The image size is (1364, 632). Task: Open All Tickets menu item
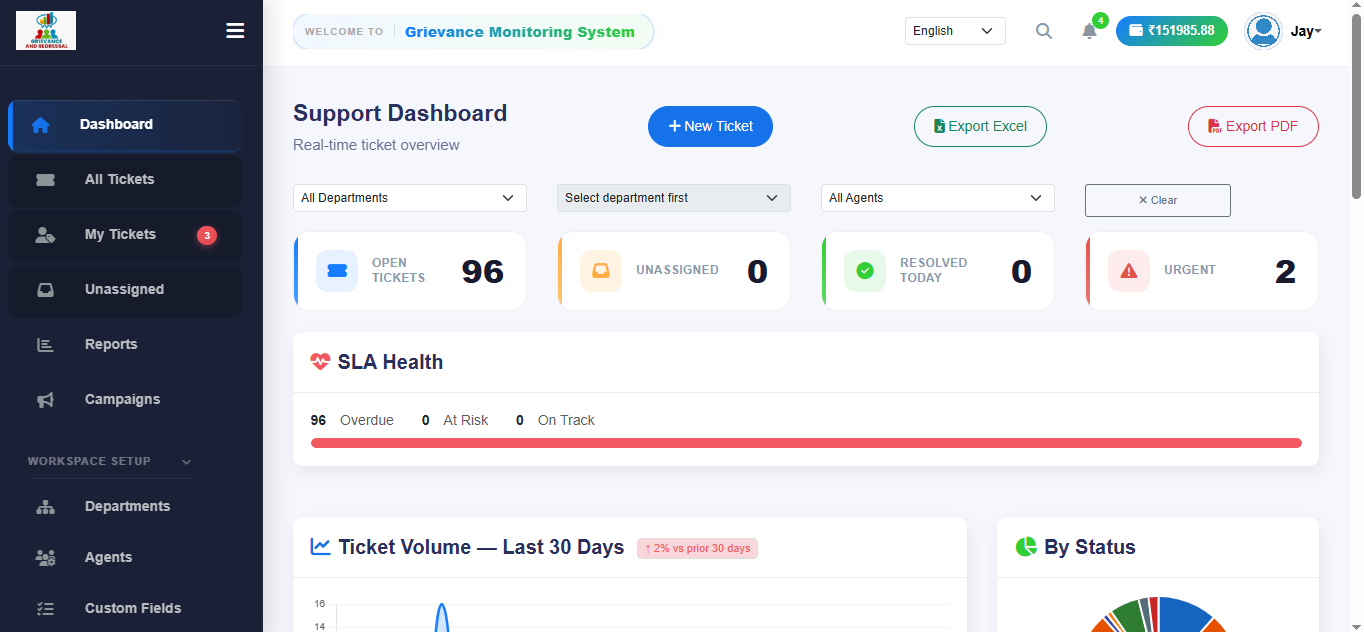[125, 181]
